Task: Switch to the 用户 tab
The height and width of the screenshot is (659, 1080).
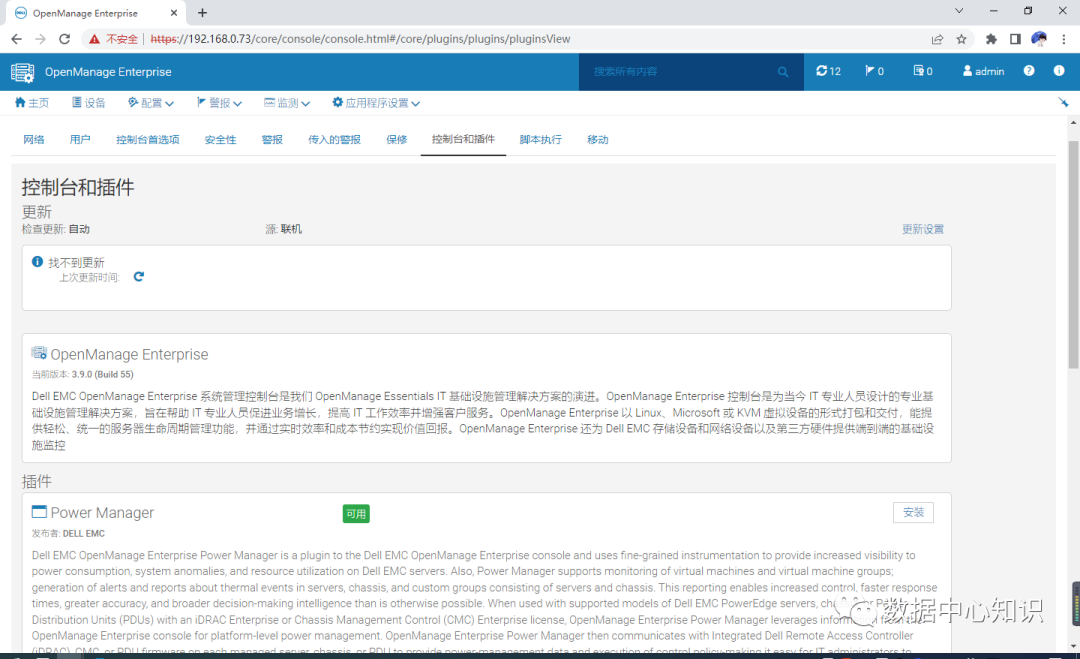Action: pos(80,139)
